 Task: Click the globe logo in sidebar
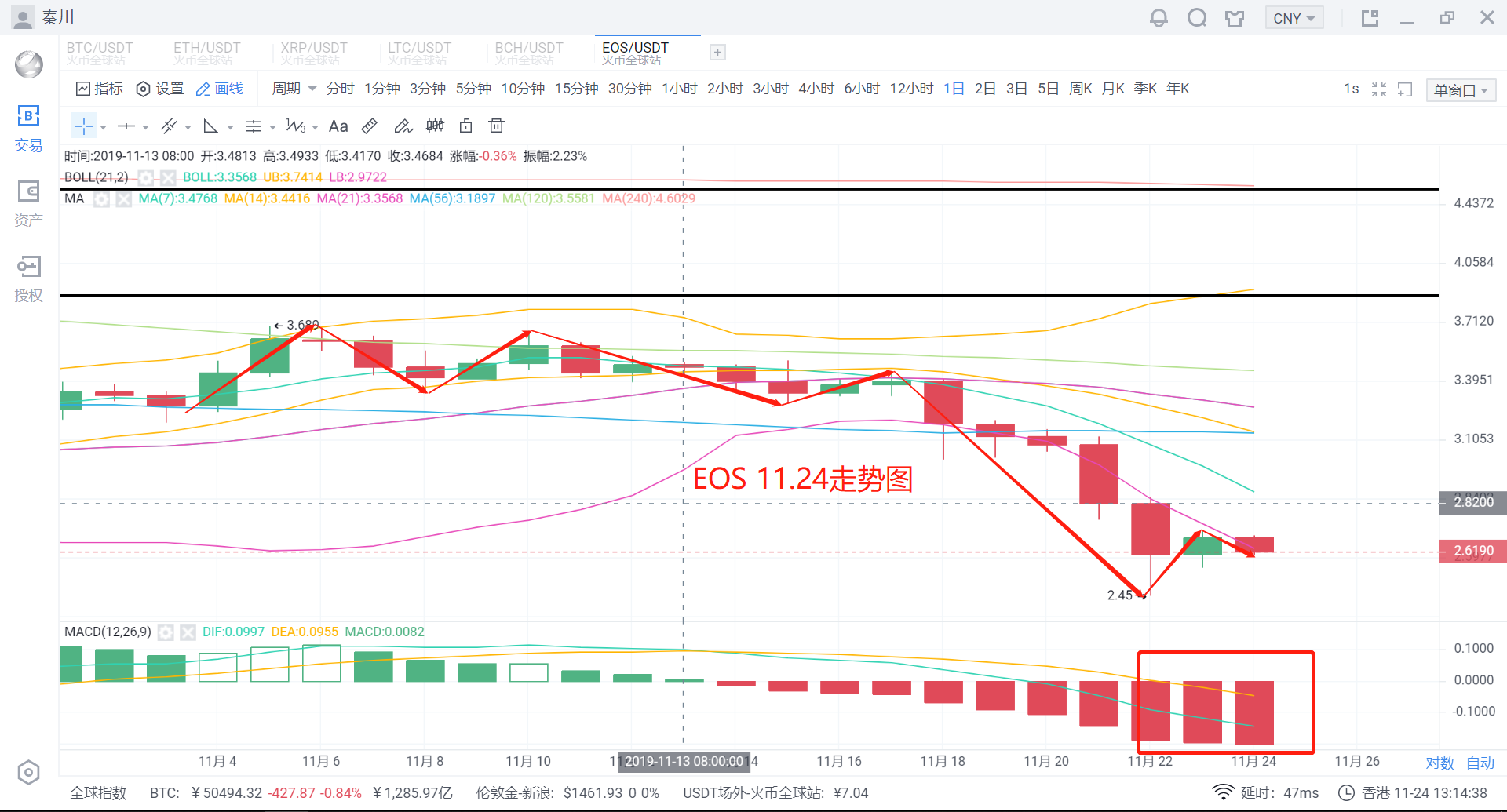pos(29,64)
